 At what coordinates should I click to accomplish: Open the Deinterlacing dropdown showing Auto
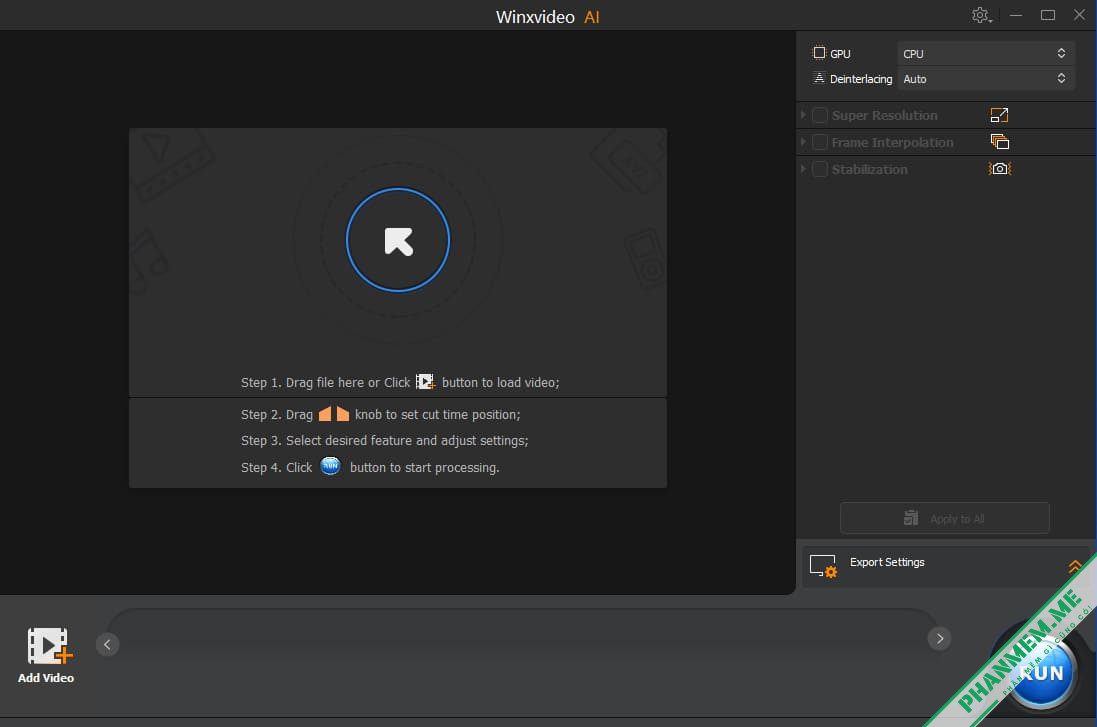click(x=985, y=79)
